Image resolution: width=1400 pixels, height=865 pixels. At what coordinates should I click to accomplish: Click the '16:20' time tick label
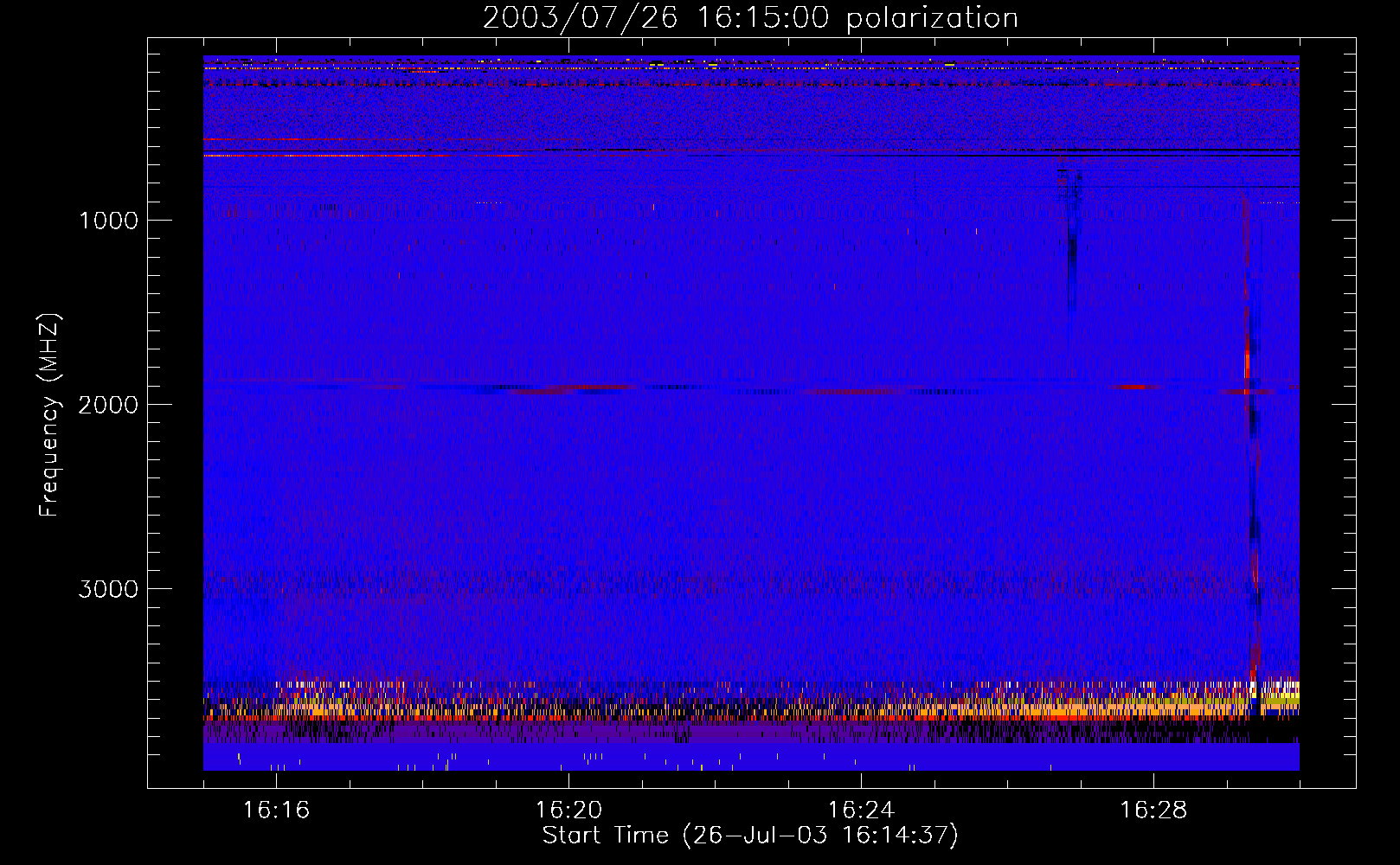568,811
